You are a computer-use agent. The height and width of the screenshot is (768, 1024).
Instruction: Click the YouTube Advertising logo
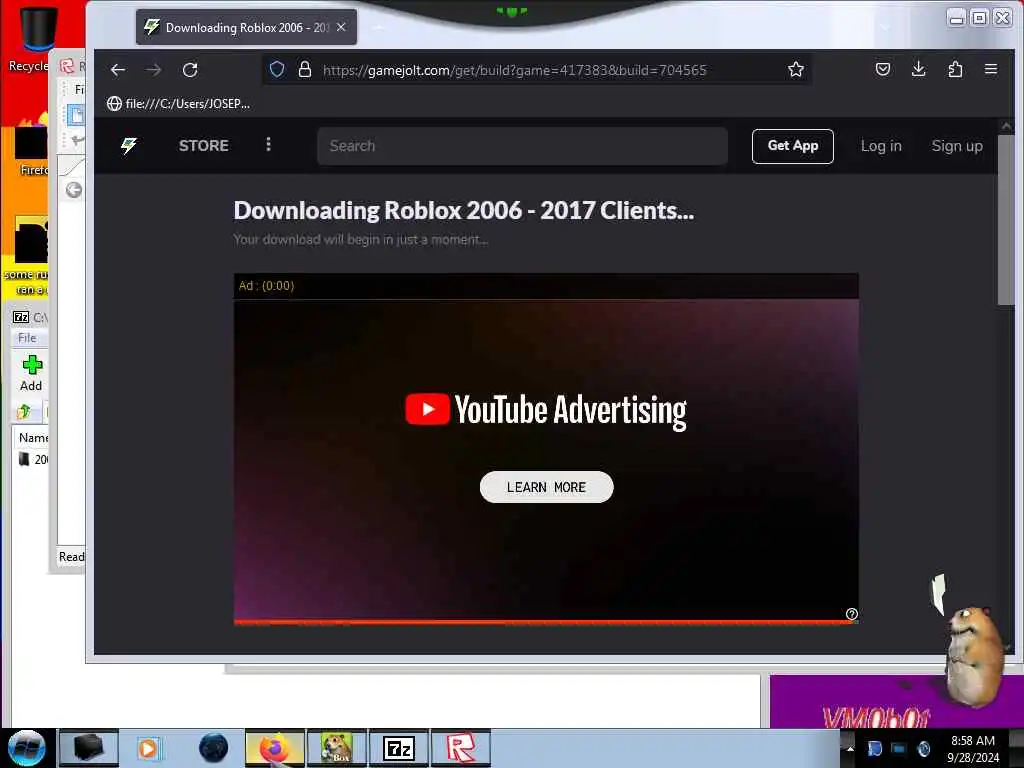point(546,410)
